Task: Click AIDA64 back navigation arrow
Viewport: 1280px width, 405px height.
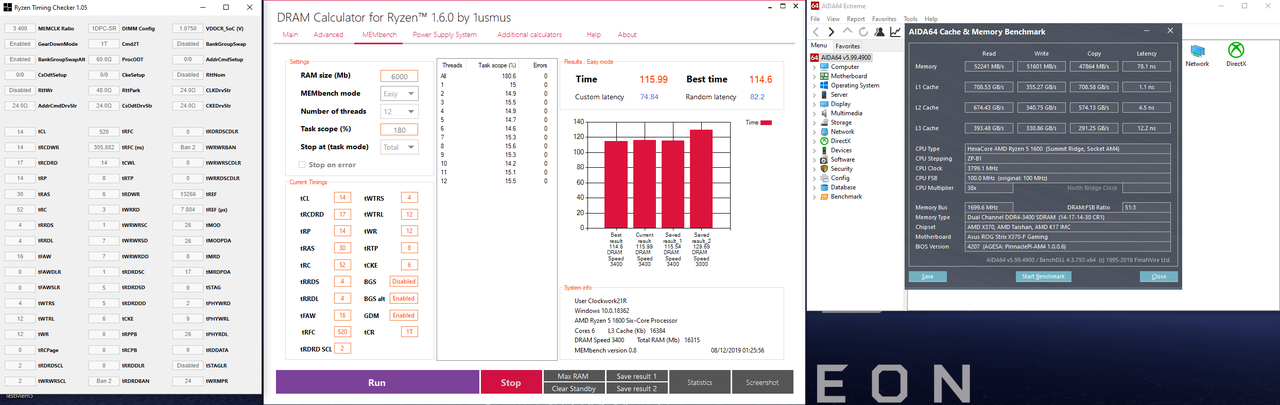Action: click(817, 32)
